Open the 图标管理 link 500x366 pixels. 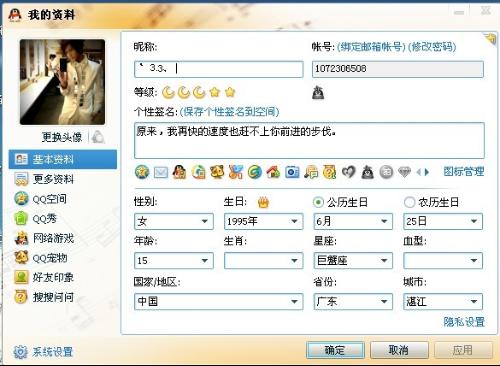point(464,172)
